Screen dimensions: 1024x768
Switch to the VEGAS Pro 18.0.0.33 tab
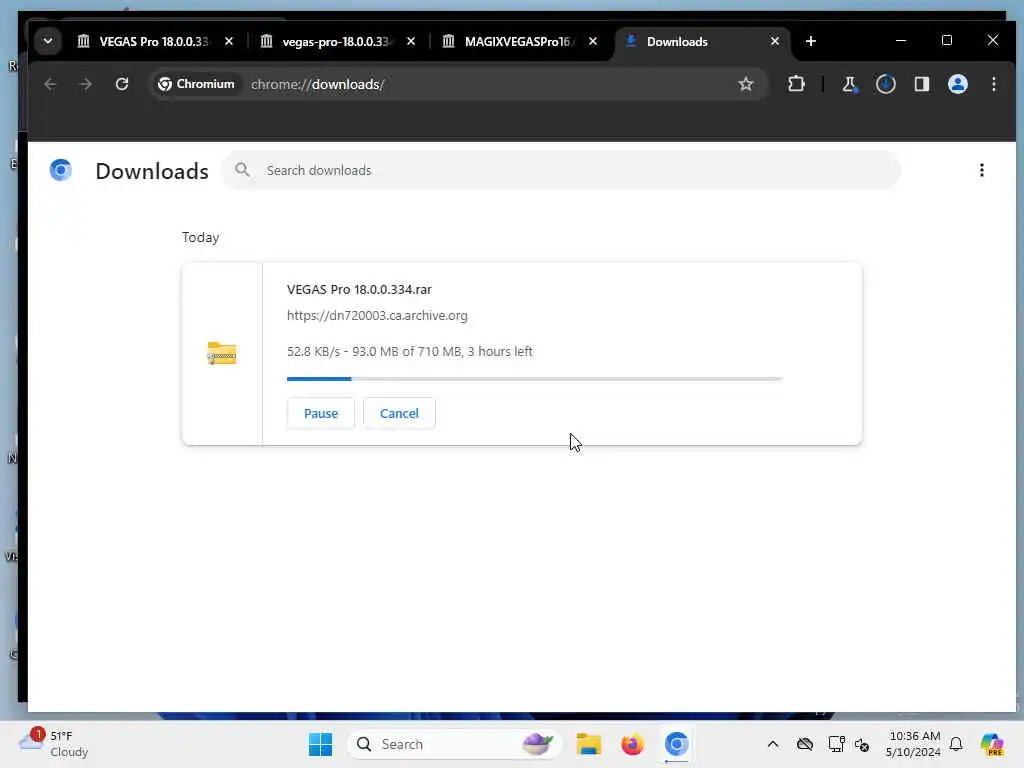point(154,41)
